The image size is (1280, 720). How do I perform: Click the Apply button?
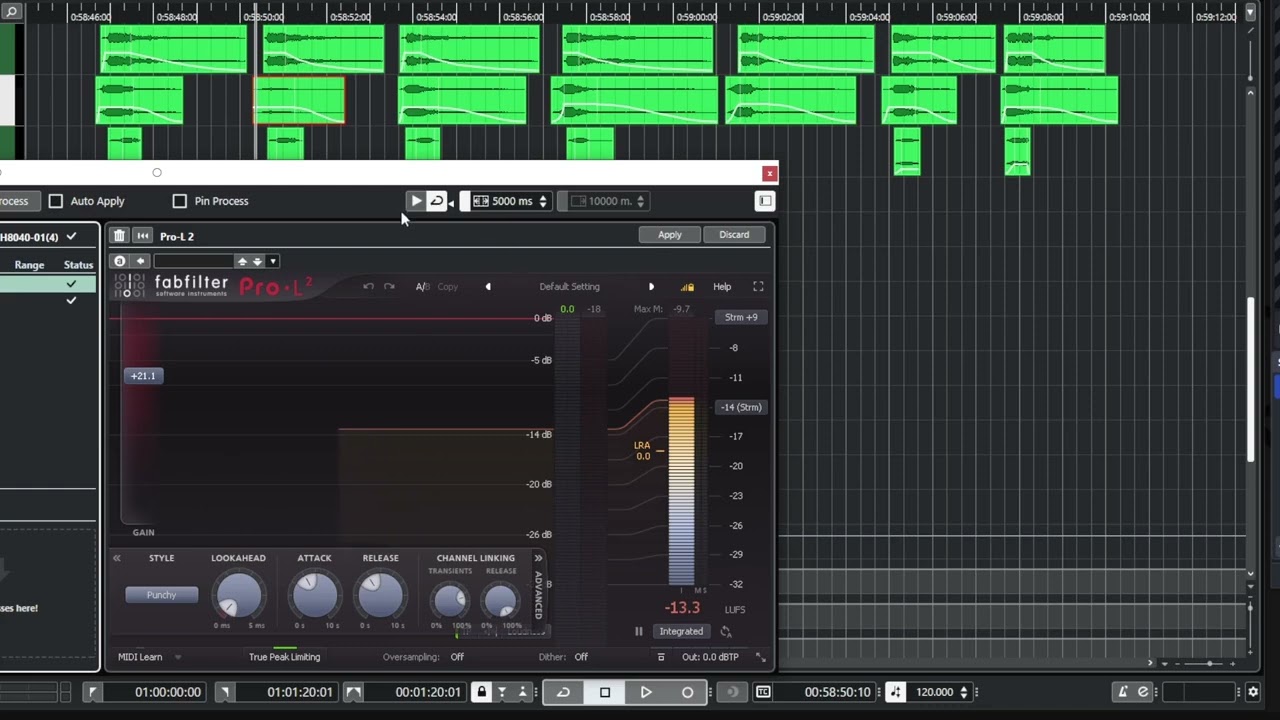(x=670, y=235)
